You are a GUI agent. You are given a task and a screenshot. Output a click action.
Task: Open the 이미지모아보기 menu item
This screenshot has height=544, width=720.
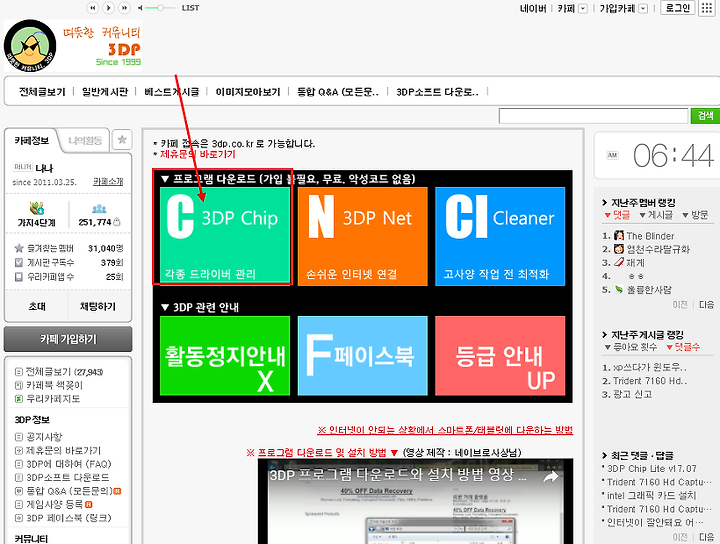point(248,92)
